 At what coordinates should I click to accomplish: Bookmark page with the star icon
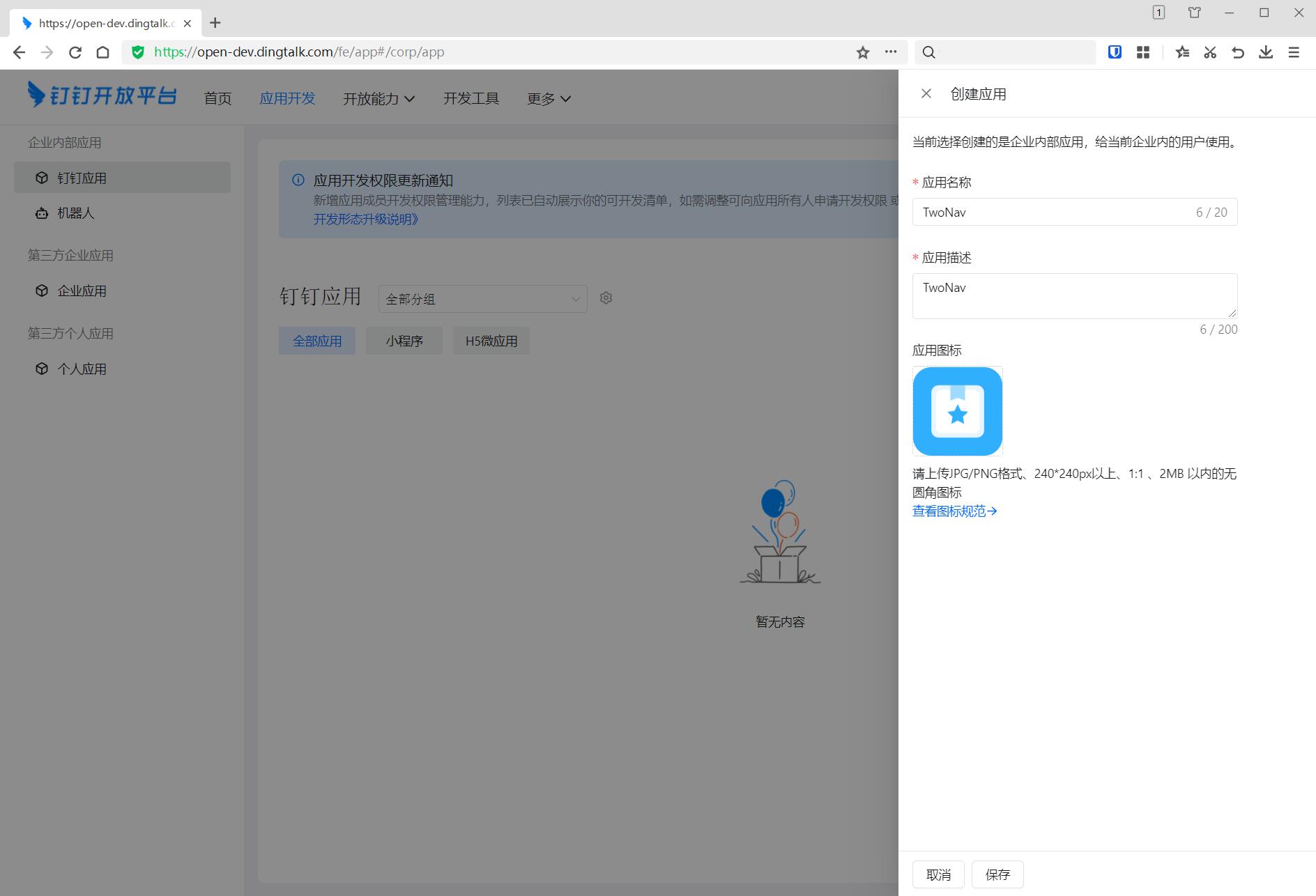(863, 52)
